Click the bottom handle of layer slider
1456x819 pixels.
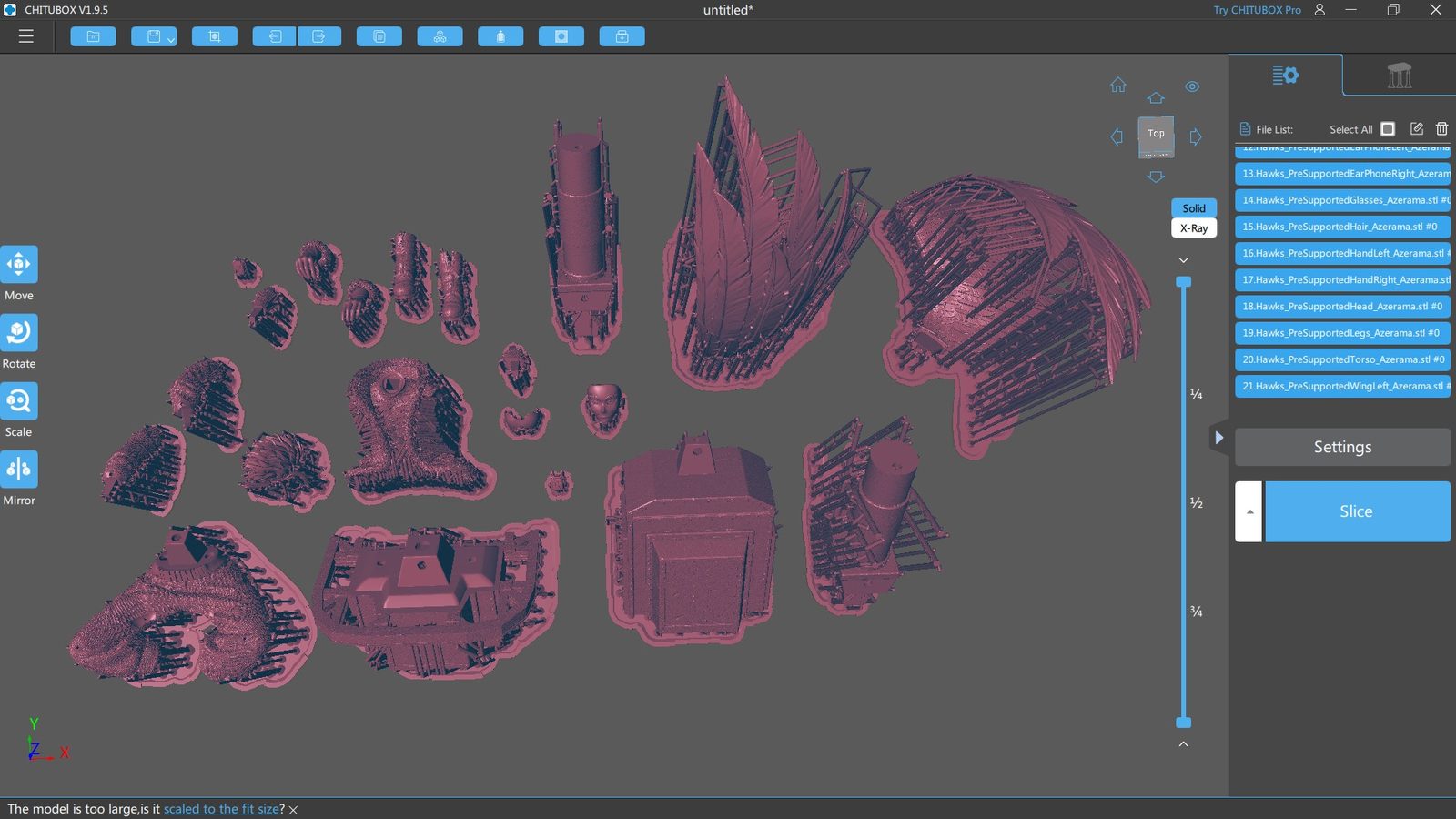click(x=1183, y=723)
